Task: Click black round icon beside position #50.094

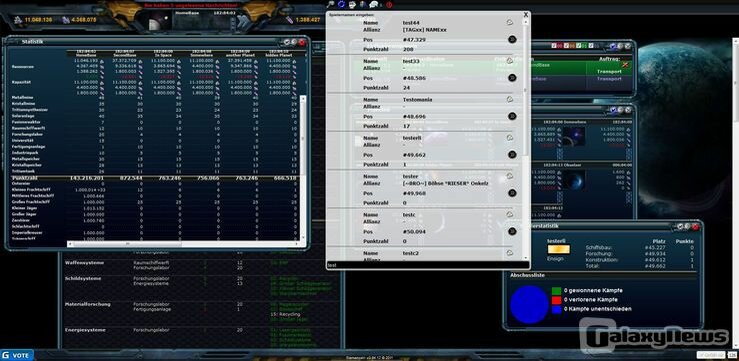Action: tap(512, 231)
